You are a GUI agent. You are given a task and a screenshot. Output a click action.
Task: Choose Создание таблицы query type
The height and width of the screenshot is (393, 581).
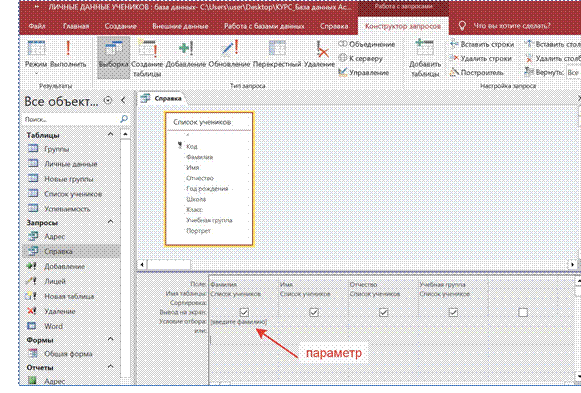tap(147, 57)
